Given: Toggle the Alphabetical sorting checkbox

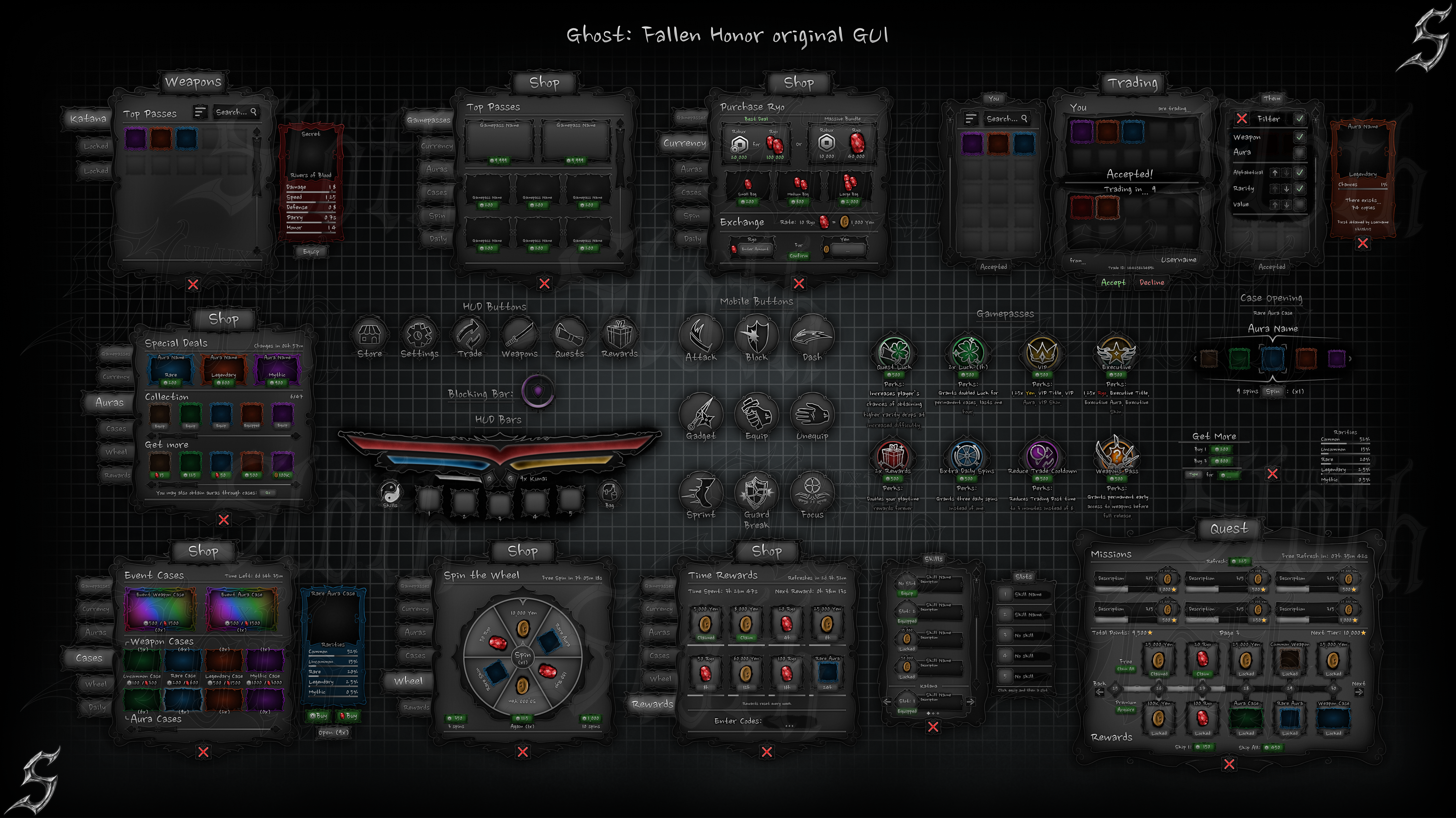Looking at the screenshot, I should [1301, 174].
